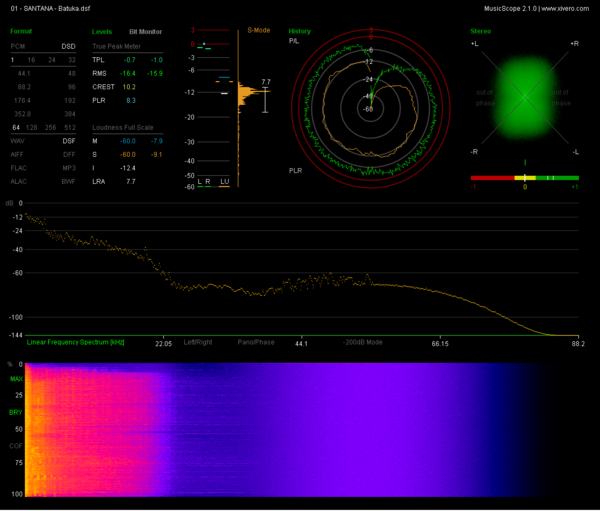Select 192 sample rate
This screenshot has width=600, height=511.
pos(70,100)
